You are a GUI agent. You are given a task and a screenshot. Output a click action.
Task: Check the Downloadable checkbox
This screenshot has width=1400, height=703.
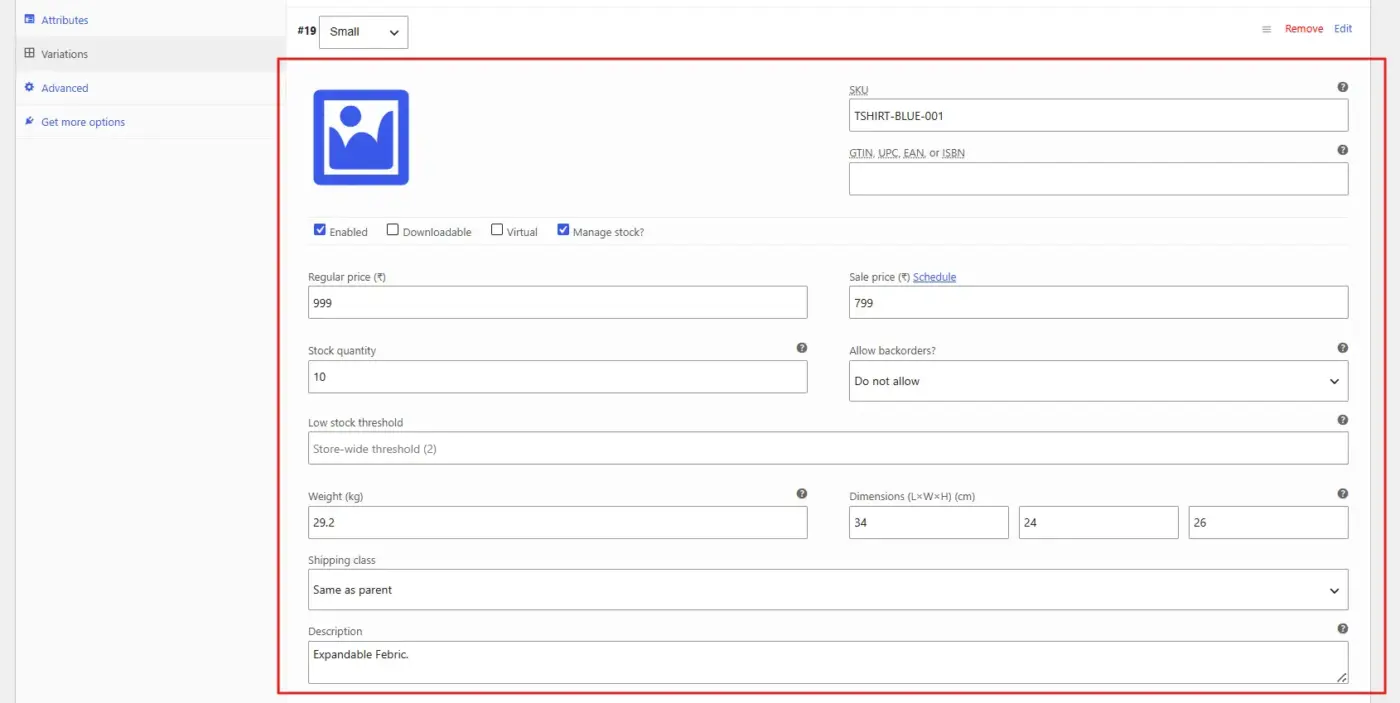pyautogui.click(x=393, y=230)
